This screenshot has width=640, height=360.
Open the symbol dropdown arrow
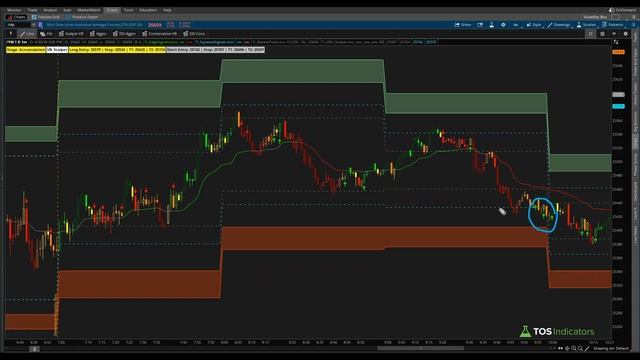[x=33, y=25]
